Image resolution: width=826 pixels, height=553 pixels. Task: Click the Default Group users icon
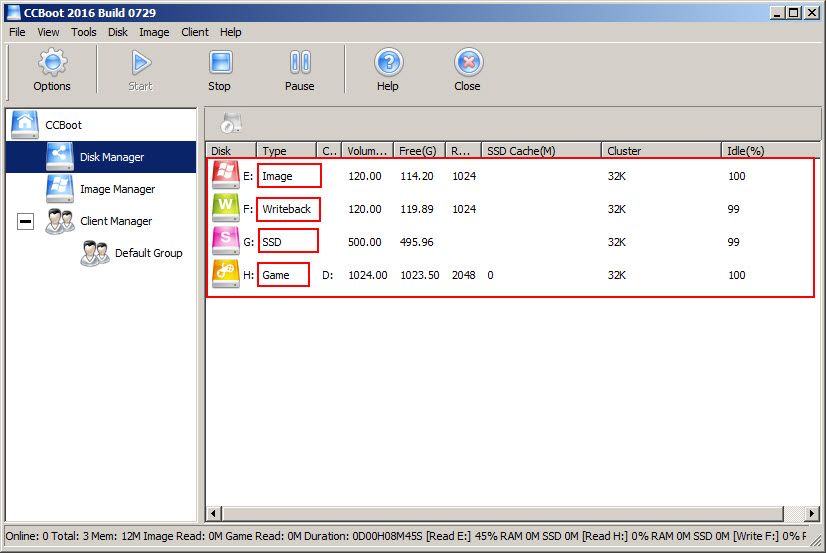tap(95, 253)
